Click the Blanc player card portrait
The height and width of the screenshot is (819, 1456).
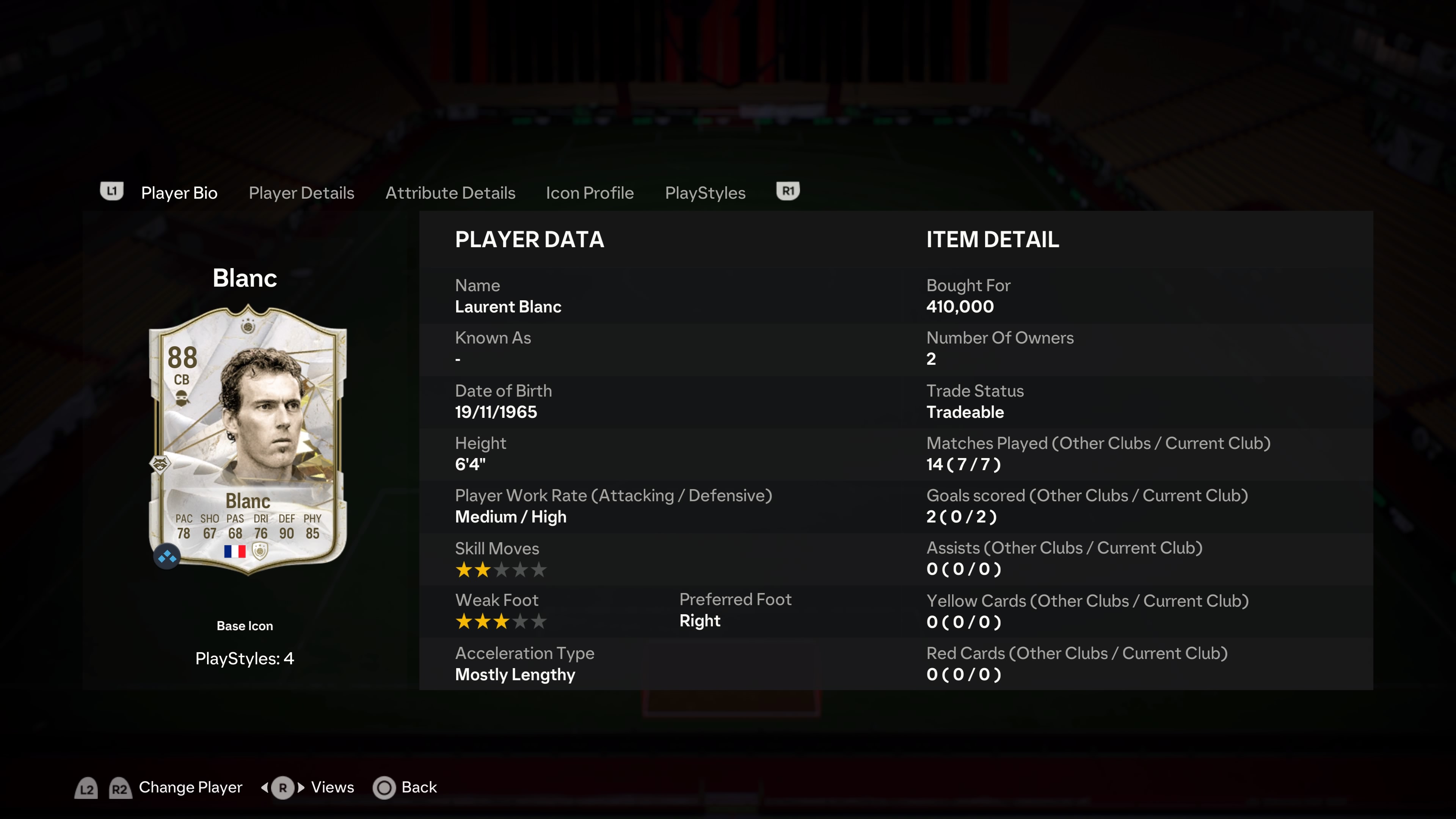tap(248, 440)
